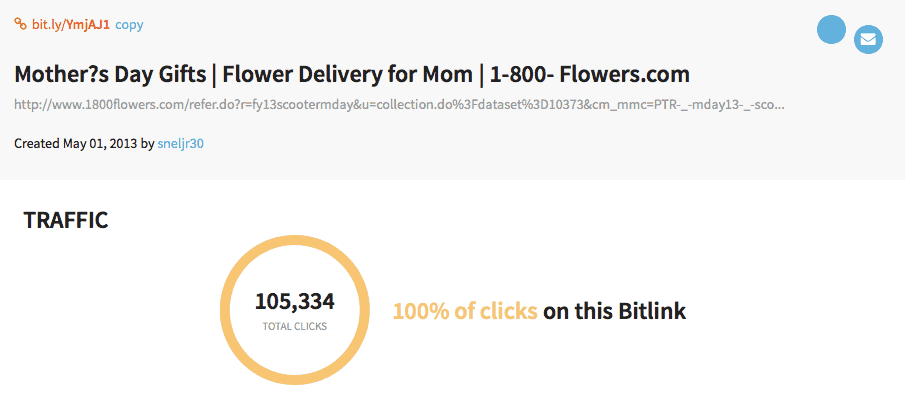Click the orange '100% of clicks' text

tap(465, 312)
